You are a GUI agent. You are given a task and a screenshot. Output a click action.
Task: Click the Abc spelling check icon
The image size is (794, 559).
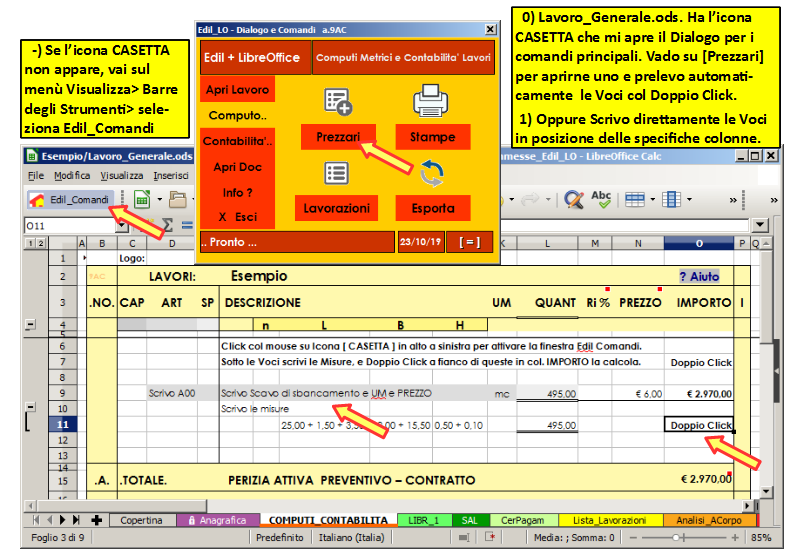click(601, 199)
